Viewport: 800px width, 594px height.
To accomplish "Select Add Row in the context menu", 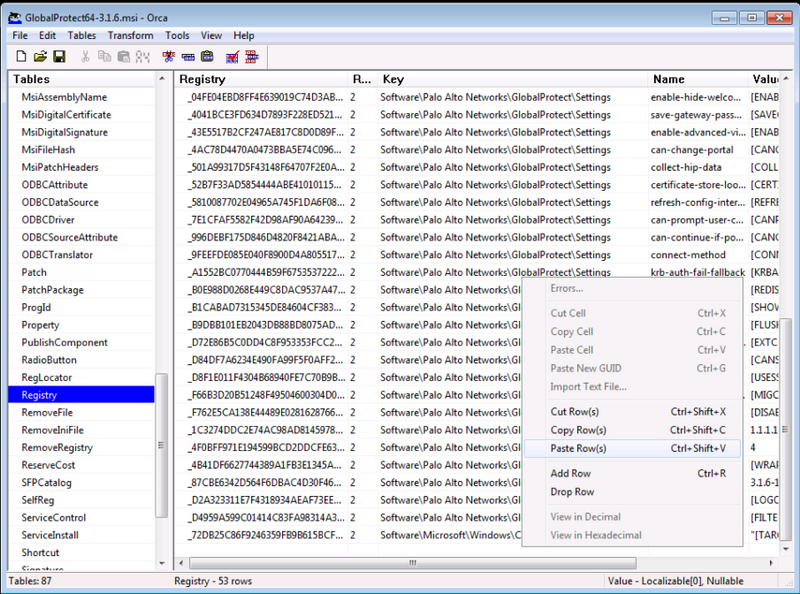I will pos(570,473).
